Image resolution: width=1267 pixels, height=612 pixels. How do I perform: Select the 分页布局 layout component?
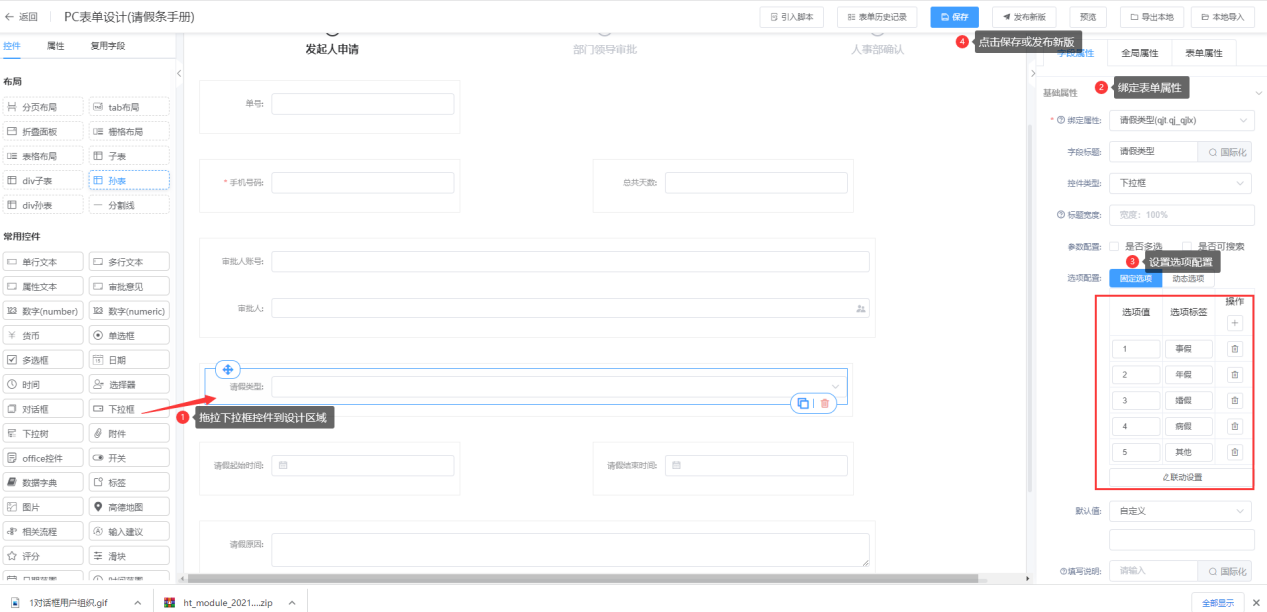coord(43,106)
